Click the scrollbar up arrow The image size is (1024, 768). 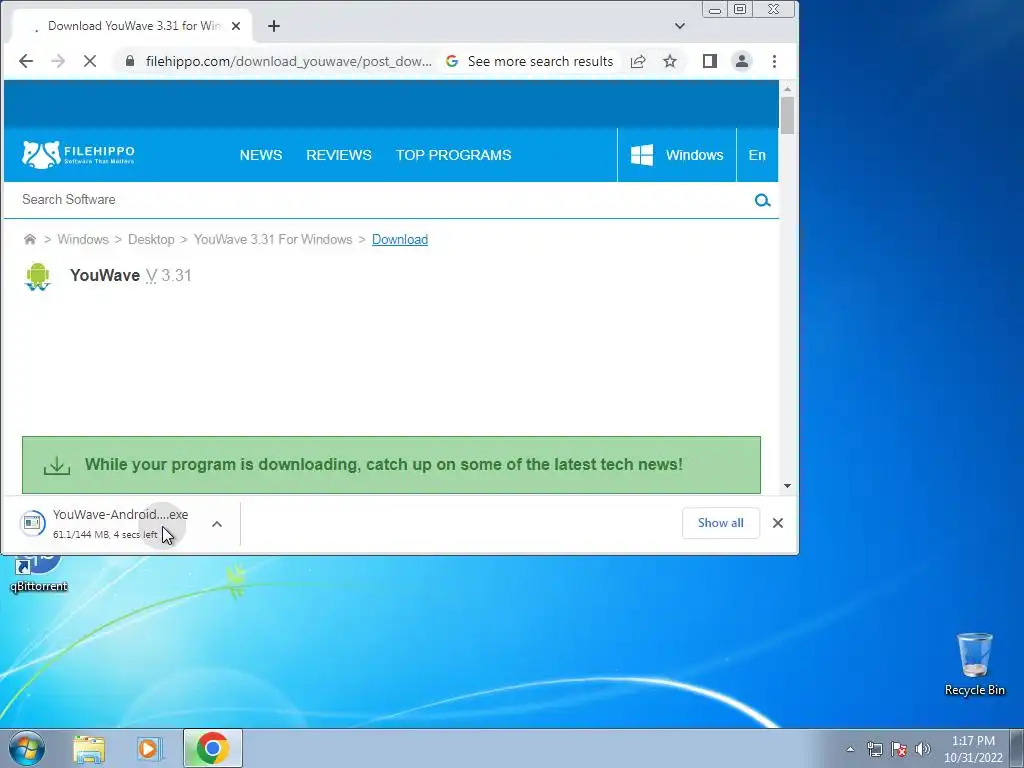tap(787, 89)
